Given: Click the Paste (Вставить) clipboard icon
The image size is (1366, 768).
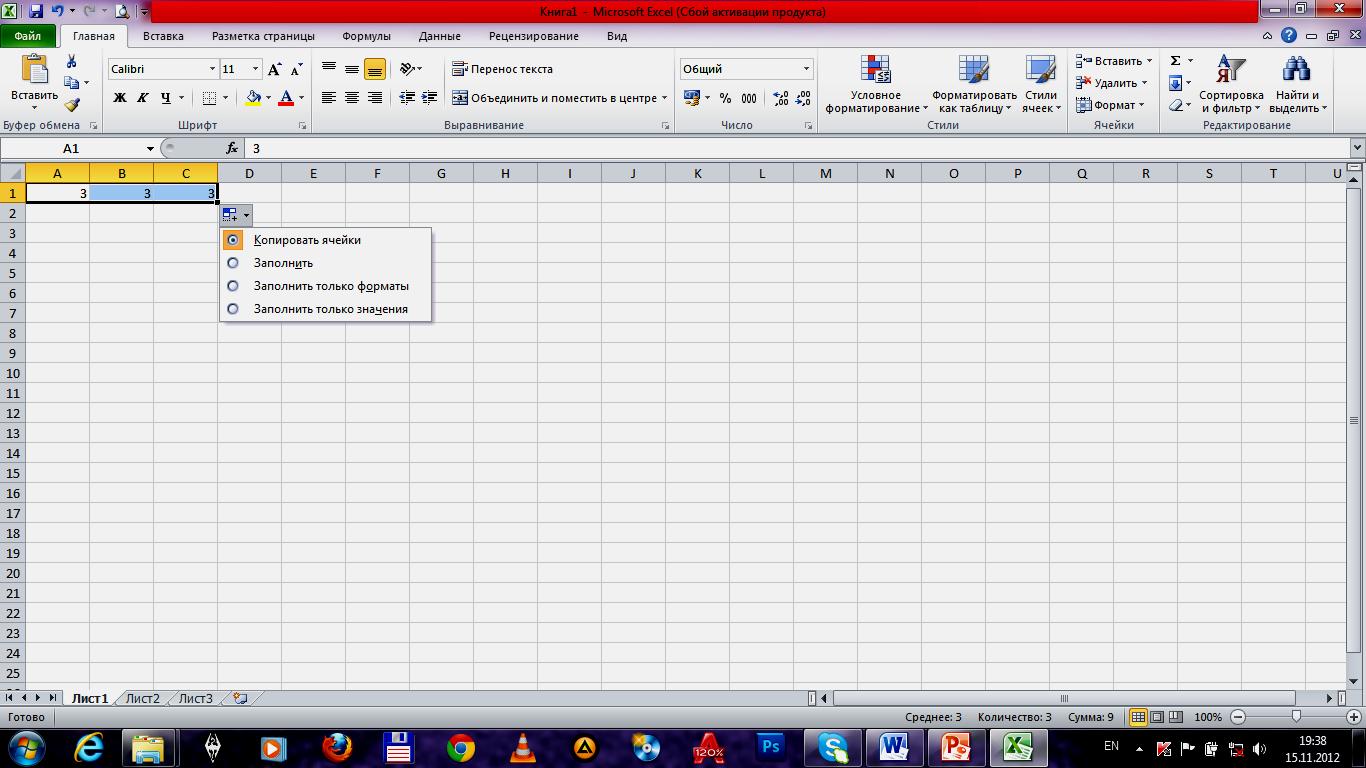Looking at the screenshot, I should (x=34, y=69).
